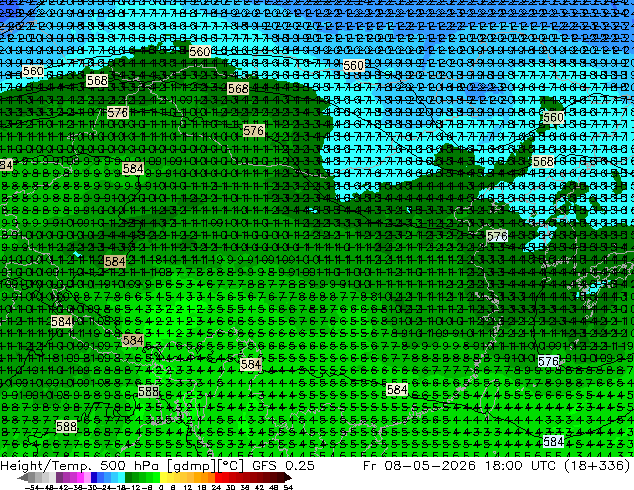Select the dark blue legend swatch

click(x=94, y=478)
